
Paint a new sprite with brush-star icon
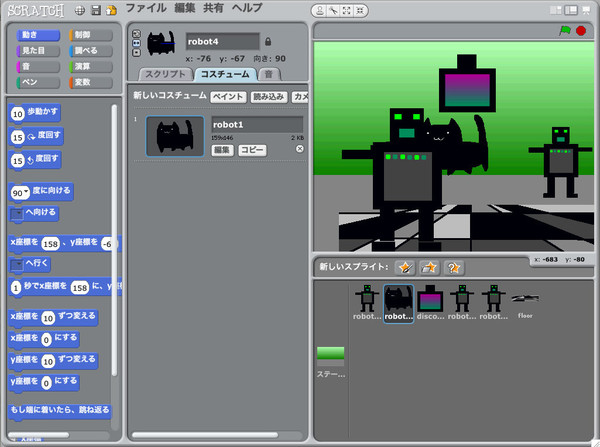(405, 267)
